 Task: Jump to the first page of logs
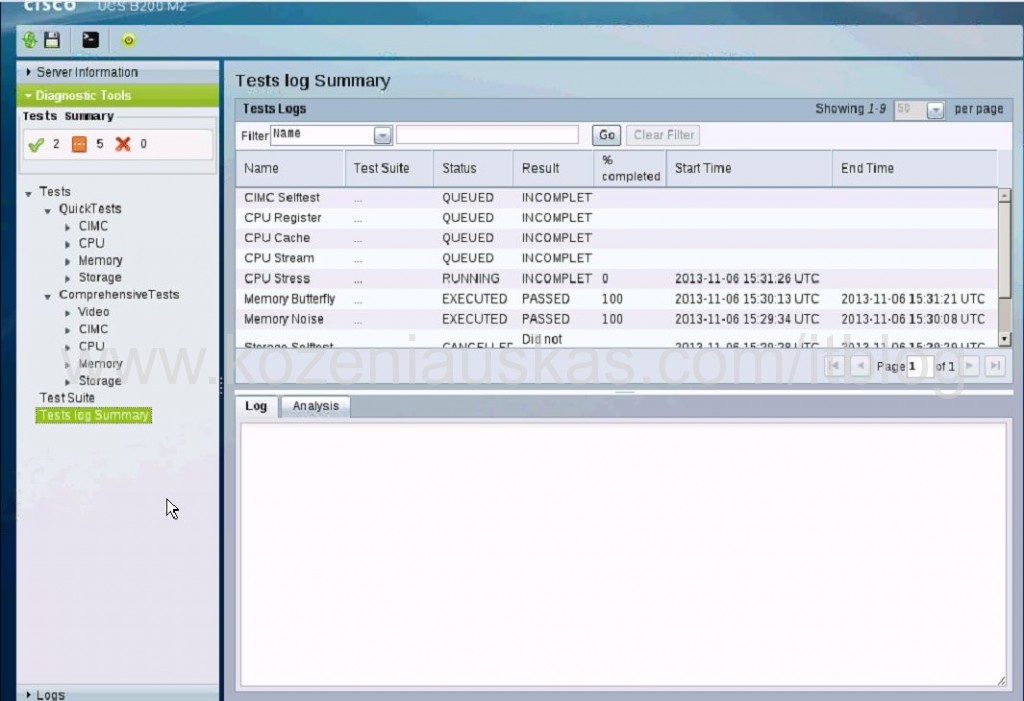pos(834,366)
